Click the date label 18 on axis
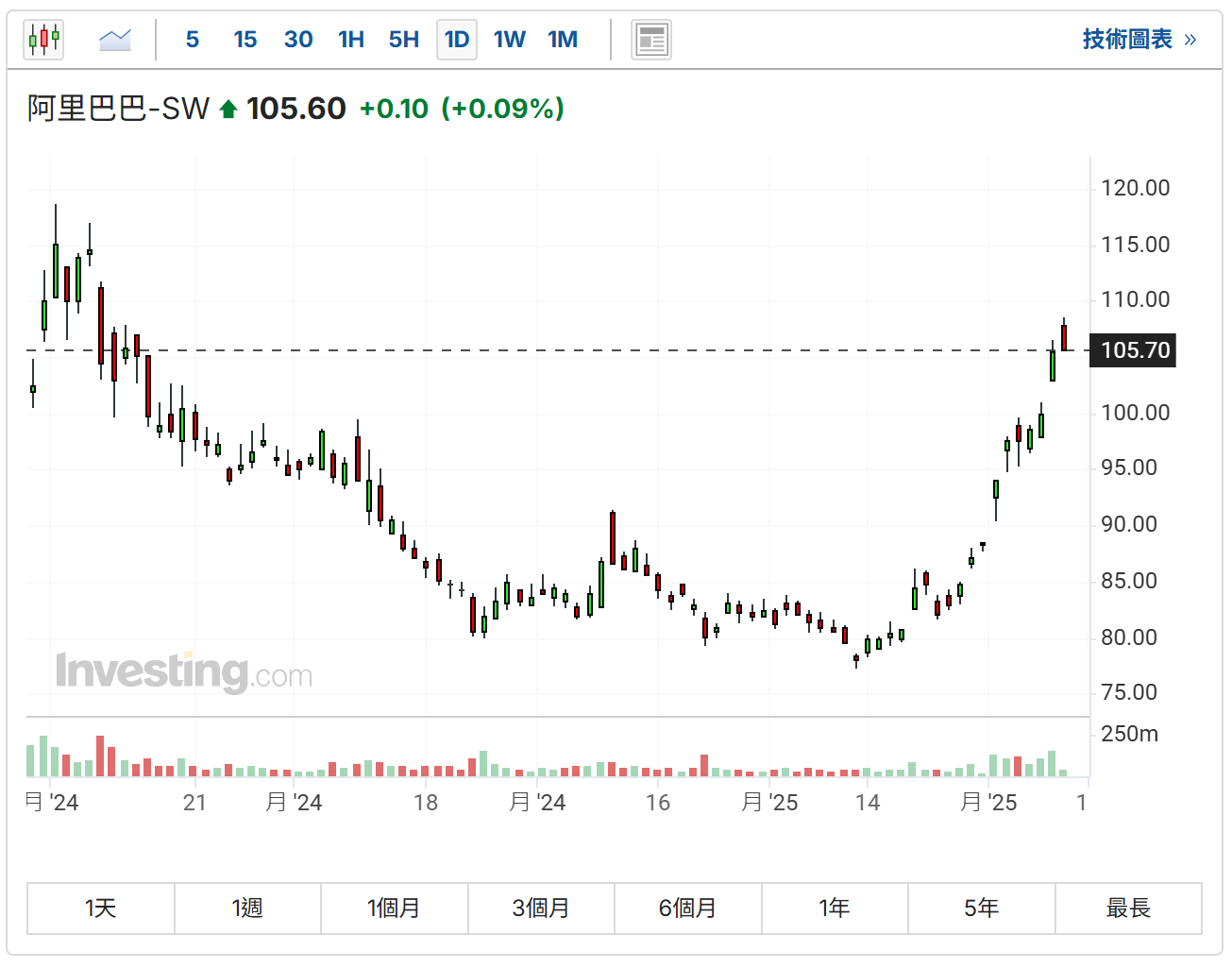 (426, 803)
